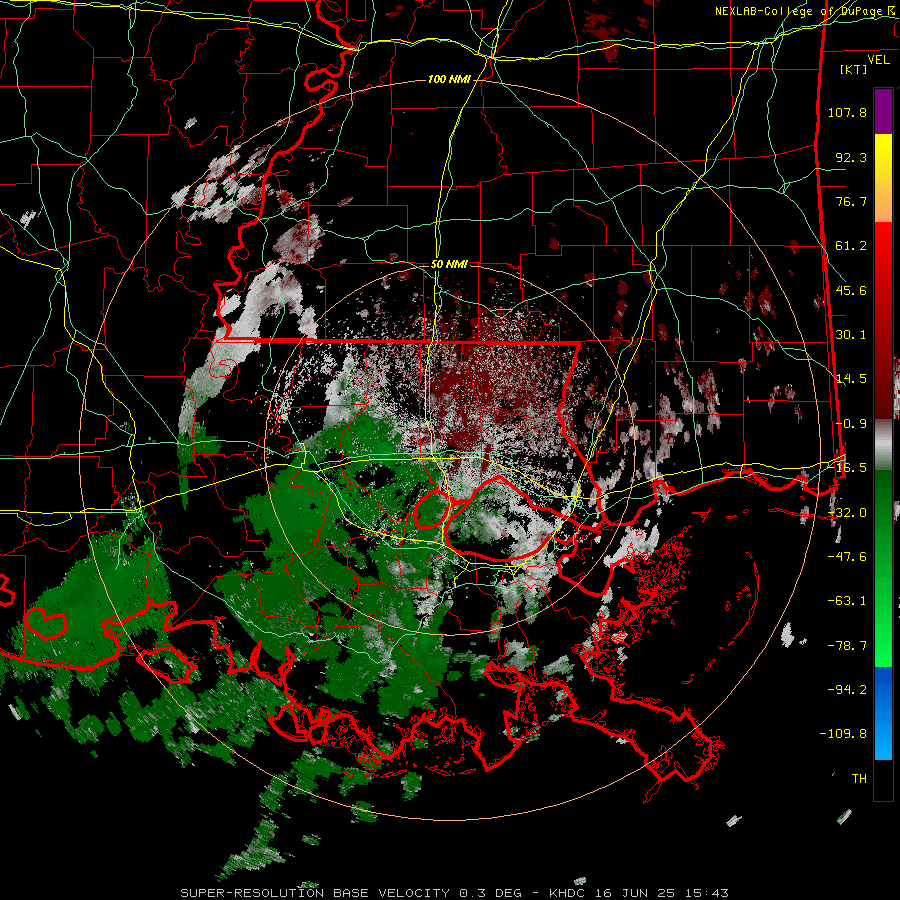Click the -63.1 velocity scale value

coord(847,601)
